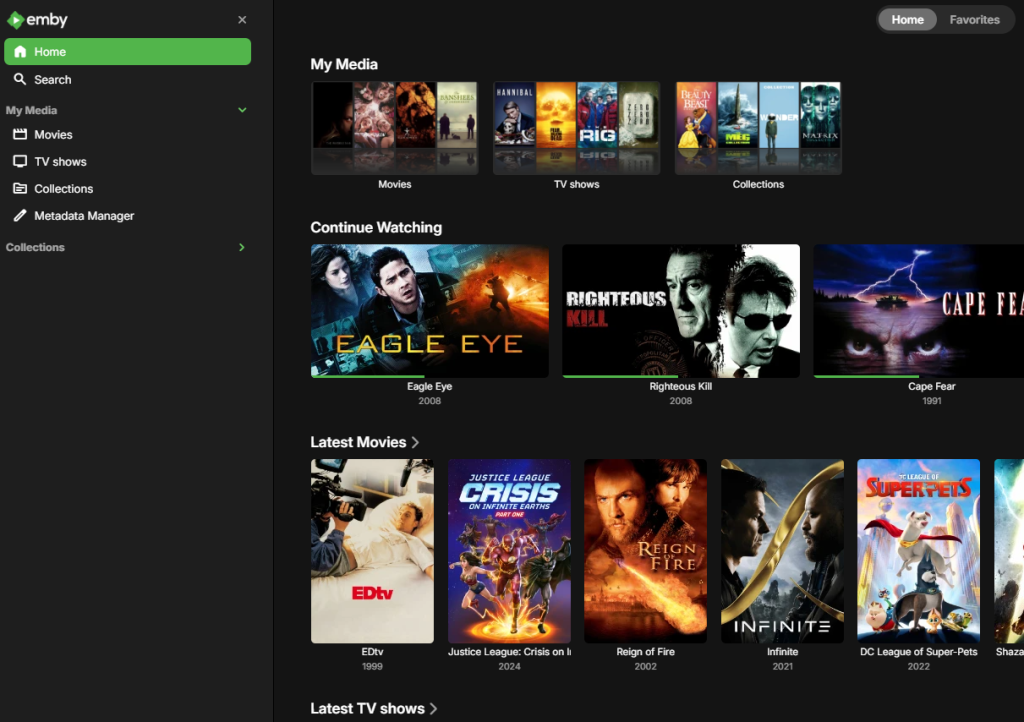Expand the Collections sidebar section
The height and width of the screenshot is (722, 1024).
coord(242,247)
